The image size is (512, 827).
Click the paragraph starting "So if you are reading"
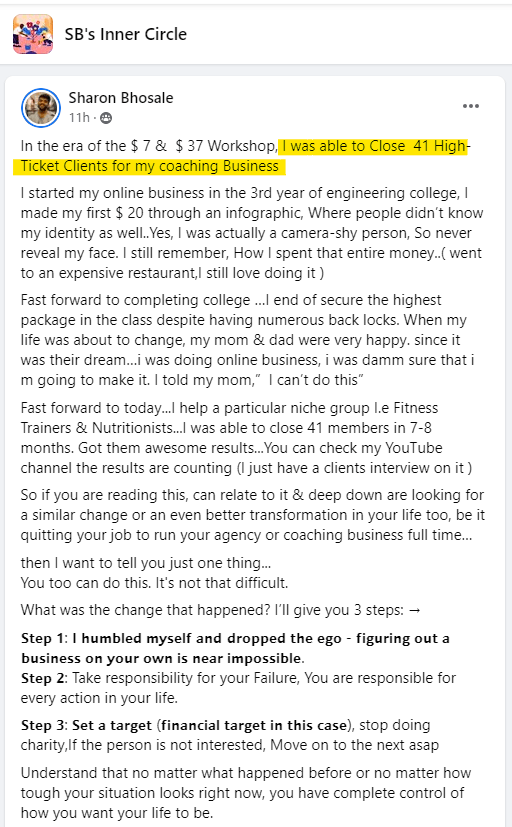tap(253, 515)
